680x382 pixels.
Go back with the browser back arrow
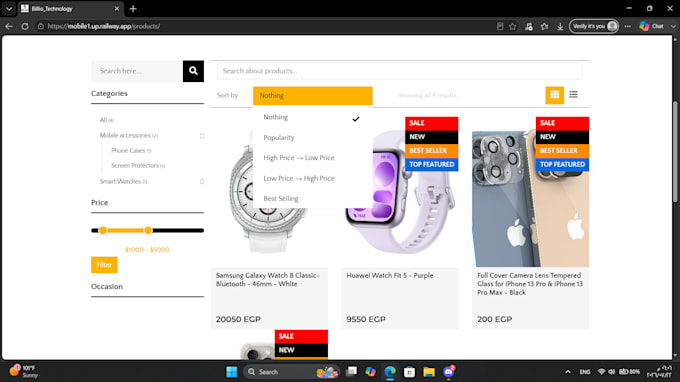pyautogui.click(x=9, y=26)
